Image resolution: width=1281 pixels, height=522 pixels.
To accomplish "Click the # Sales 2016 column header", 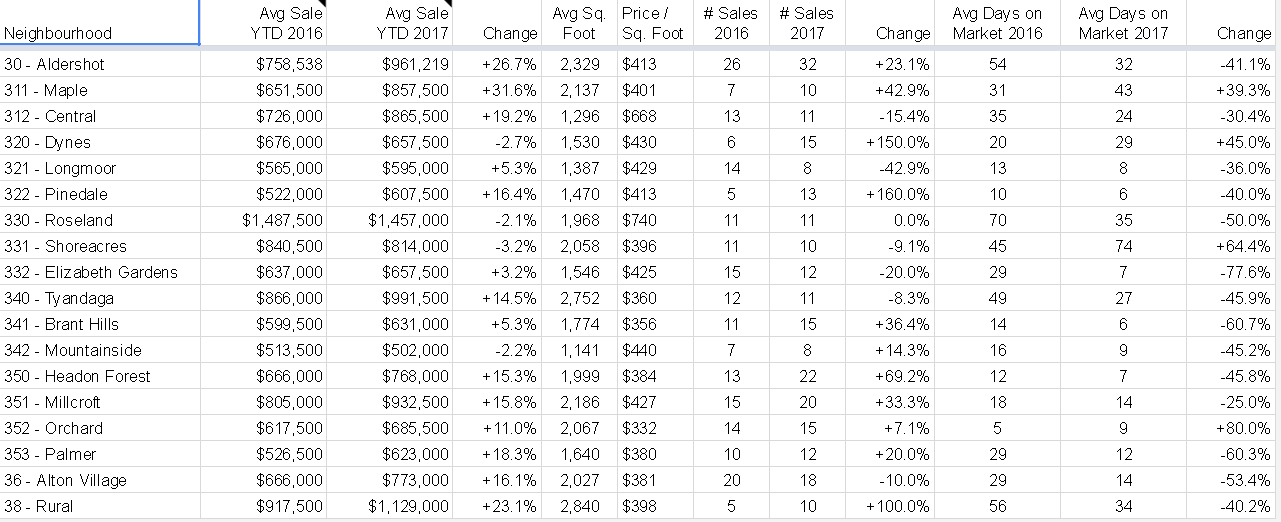I will point(731,23).
